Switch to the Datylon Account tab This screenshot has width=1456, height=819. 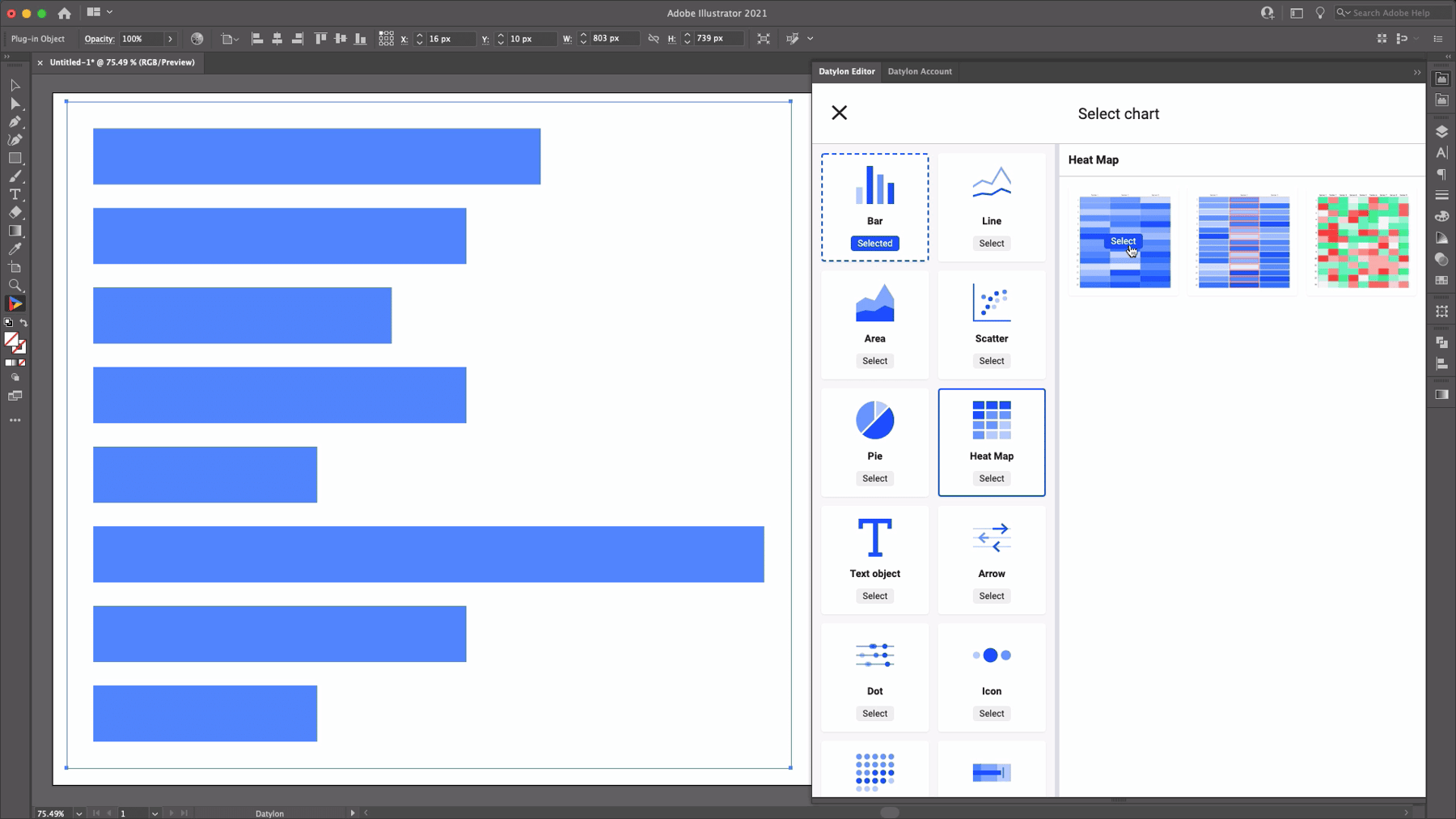coord(920,71)
